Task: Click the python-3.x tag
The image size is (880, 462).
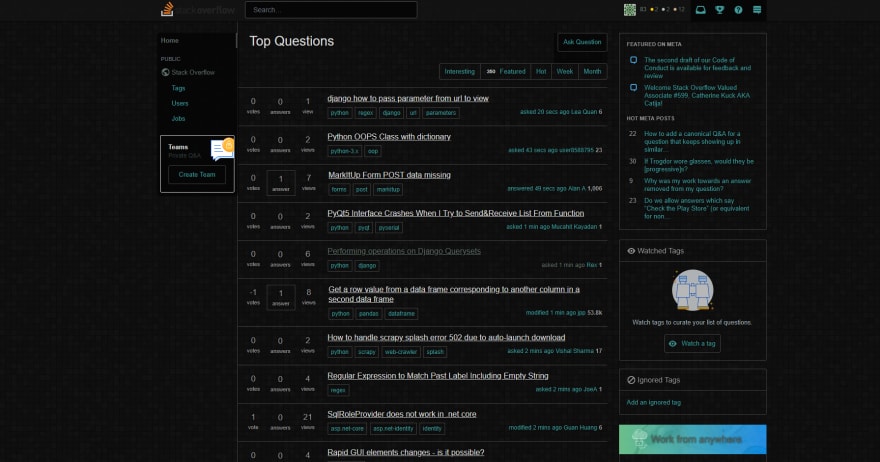Action: tap(345, 151)
